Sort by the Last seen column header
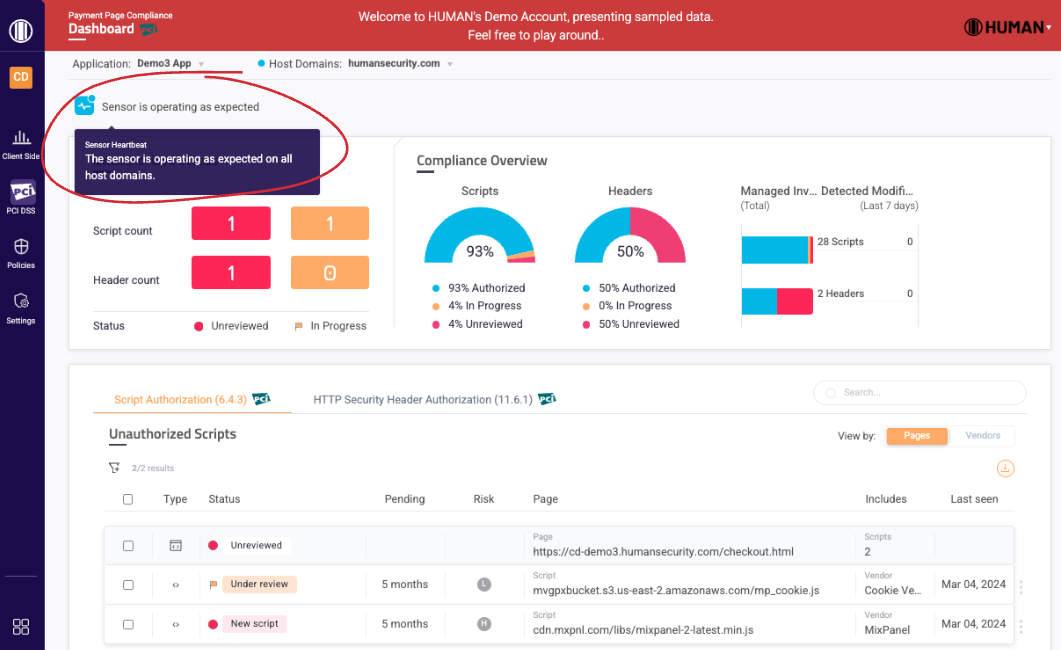Image resolution: width=1061 pixels, height=650 pixels. click(974, 499)
